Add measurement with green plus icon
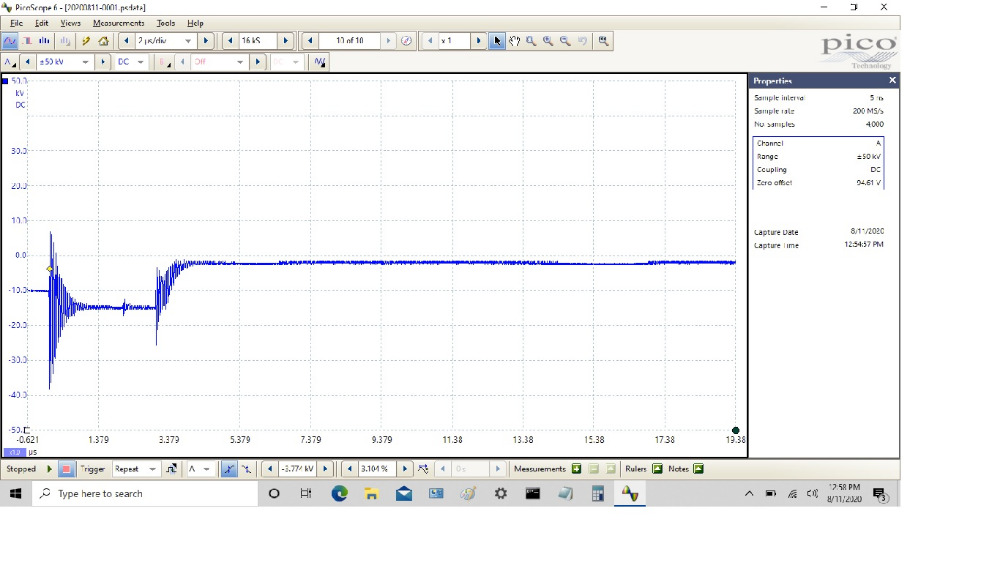 tap(577, 469)
